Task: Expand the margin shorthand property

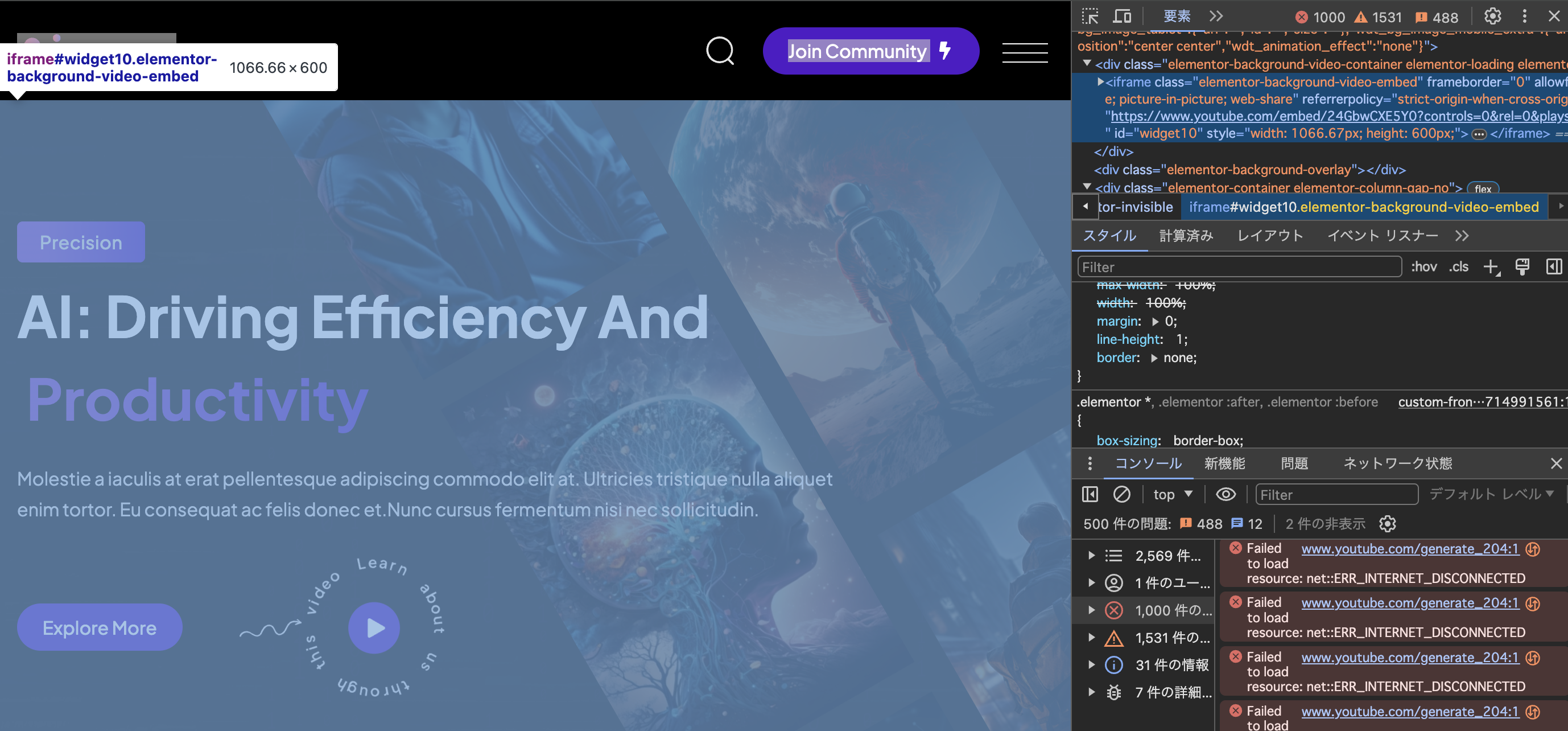Action: (1155, 322)
